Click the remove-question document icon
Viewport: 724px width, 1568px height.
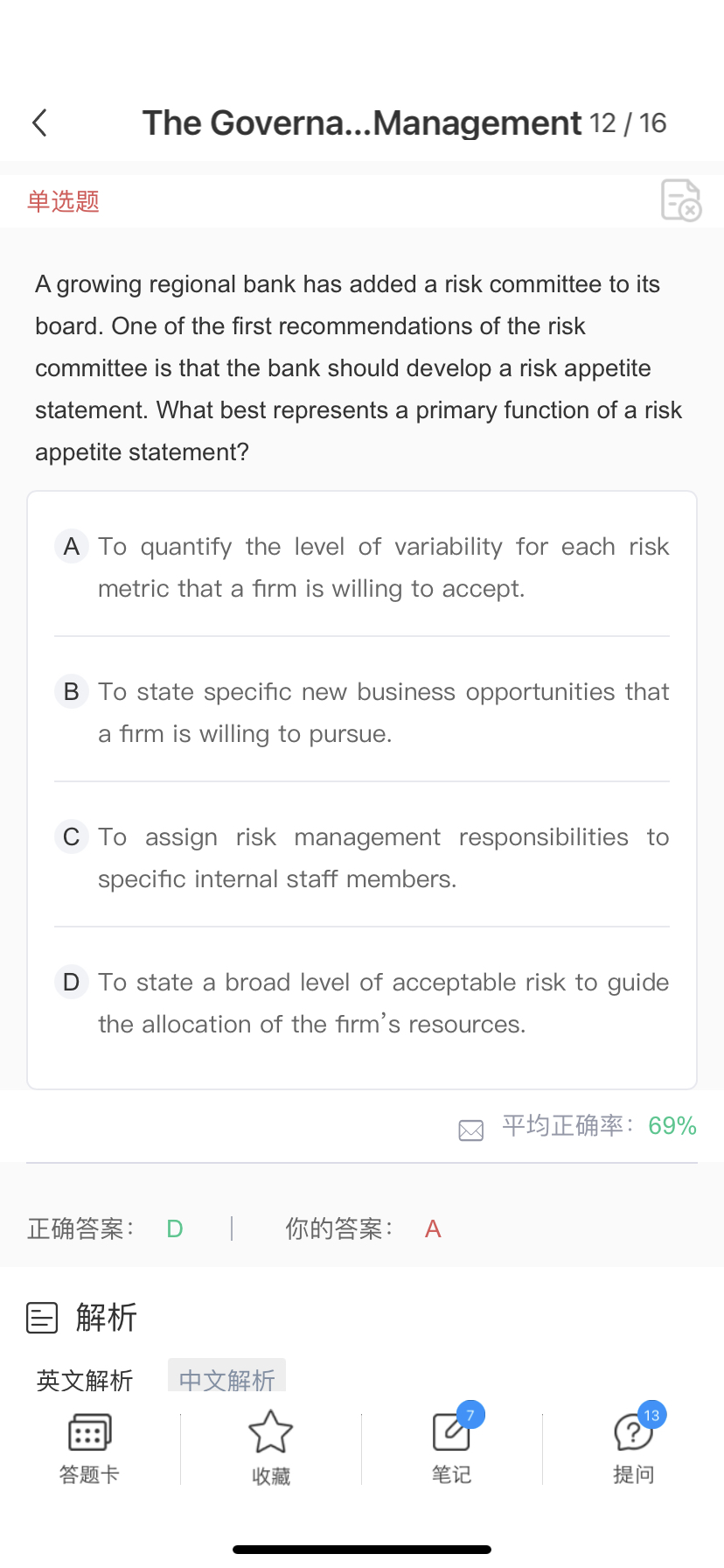pos(681,200)
